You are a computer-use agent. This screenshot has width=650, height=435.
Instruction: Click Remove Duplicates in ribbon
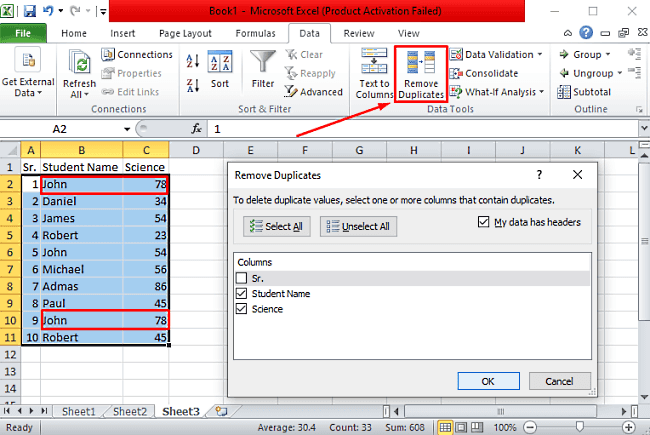point(421,74)
